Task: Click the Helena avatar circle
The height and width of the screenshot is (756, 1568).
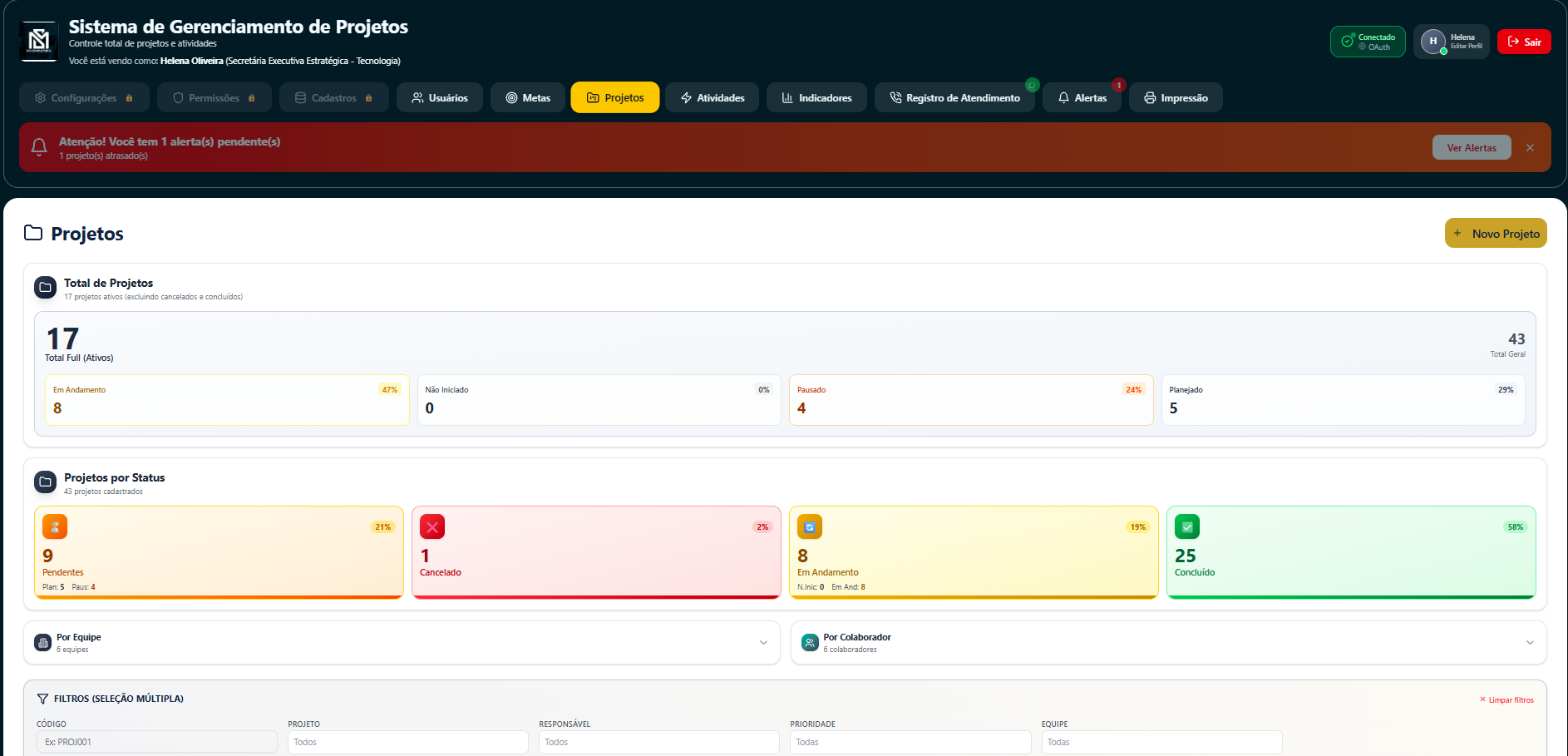Action: click(1432, 42)
